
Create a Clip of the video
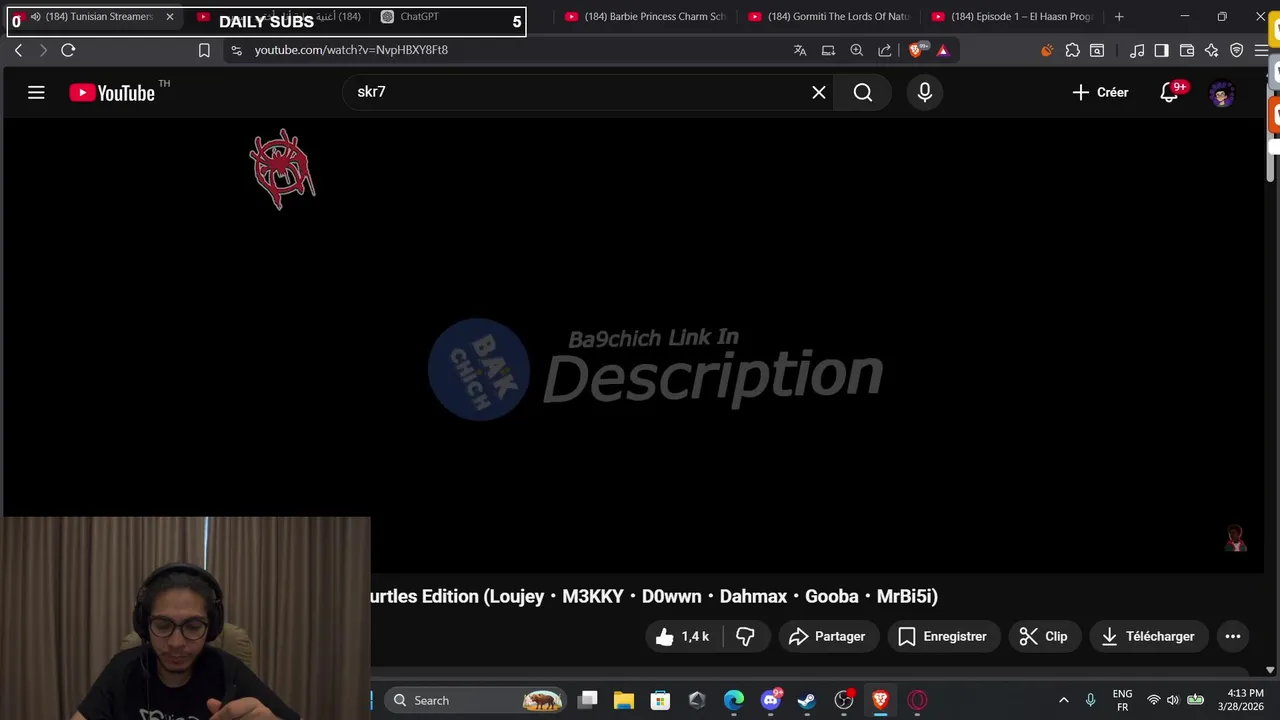point(1043,636)
